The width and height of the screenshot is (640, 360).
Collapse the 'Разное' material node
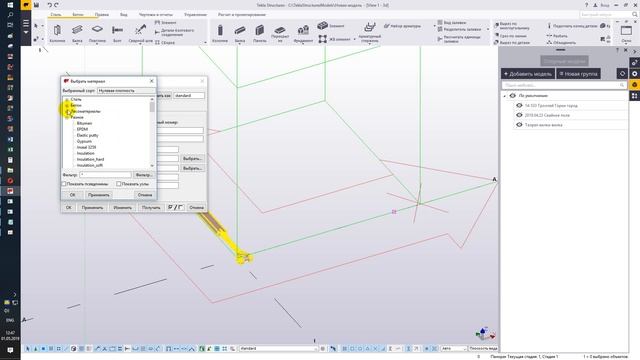point(67,117)
